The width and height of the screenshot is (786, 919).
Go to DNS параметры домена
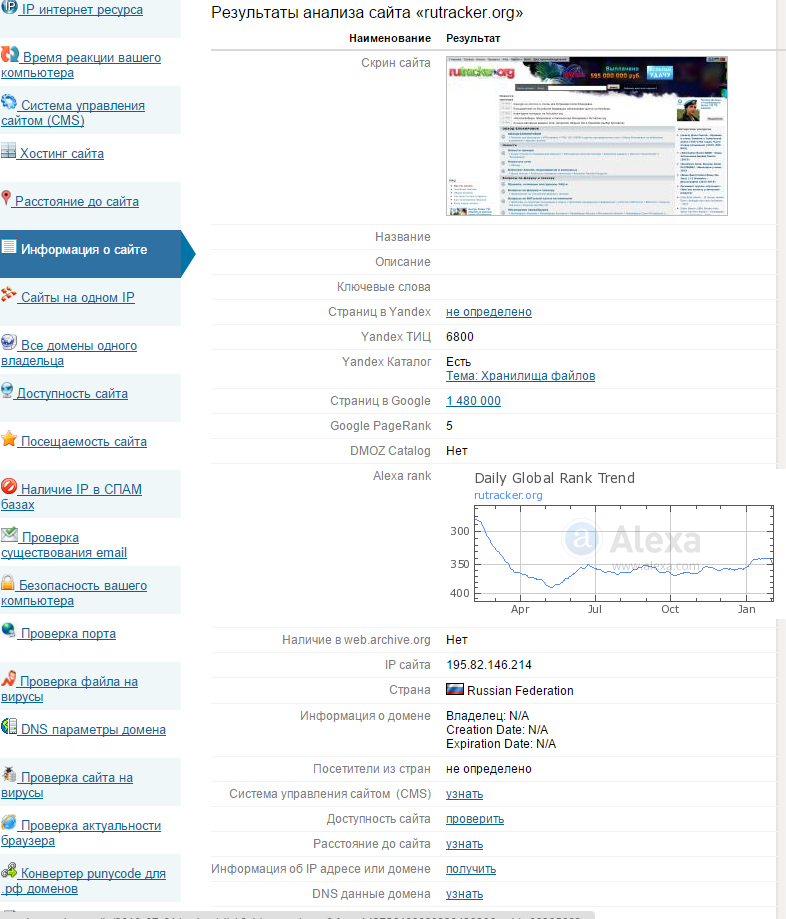point(93,730)
